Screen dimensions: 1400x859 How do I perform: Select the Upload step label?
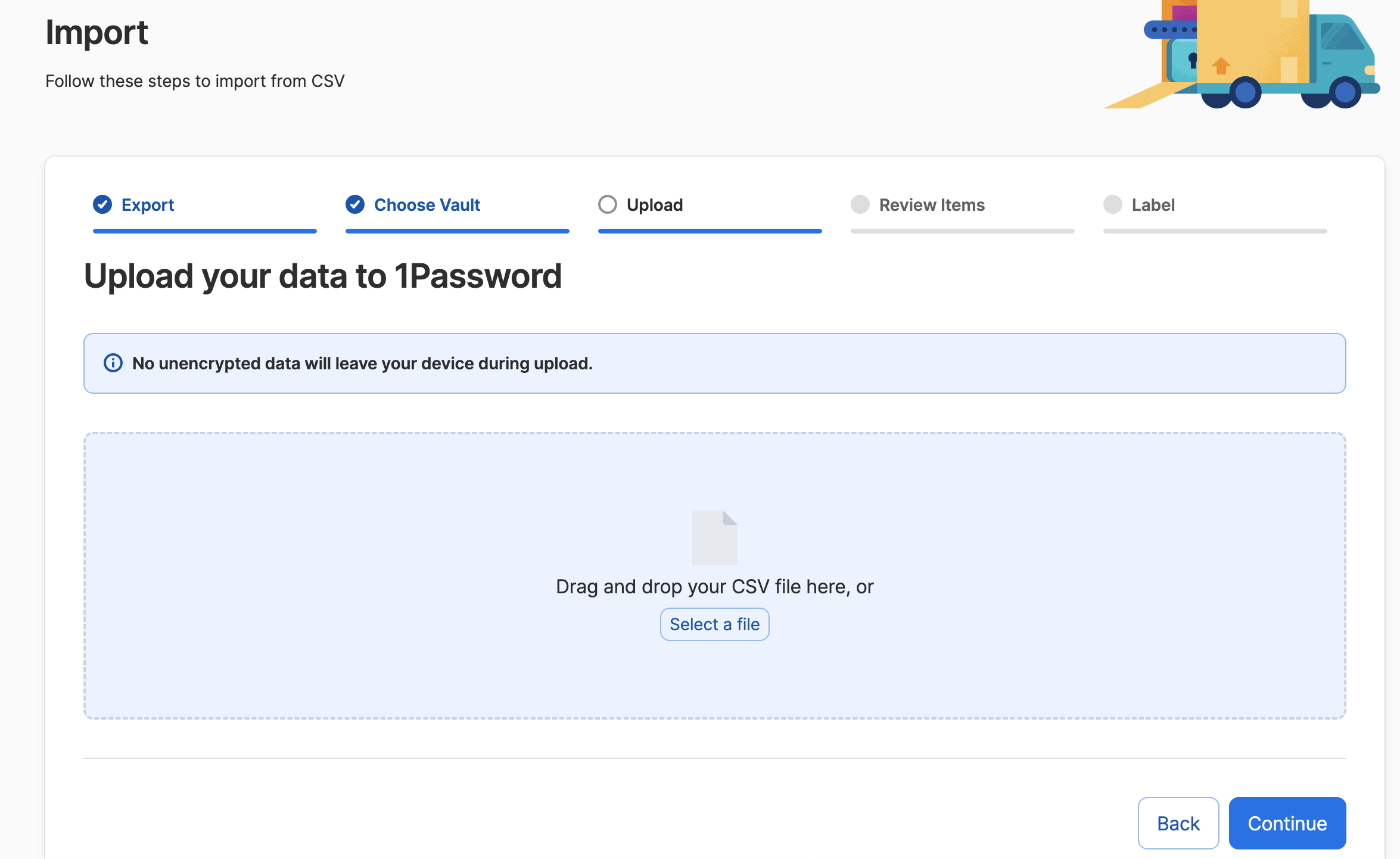654,205
